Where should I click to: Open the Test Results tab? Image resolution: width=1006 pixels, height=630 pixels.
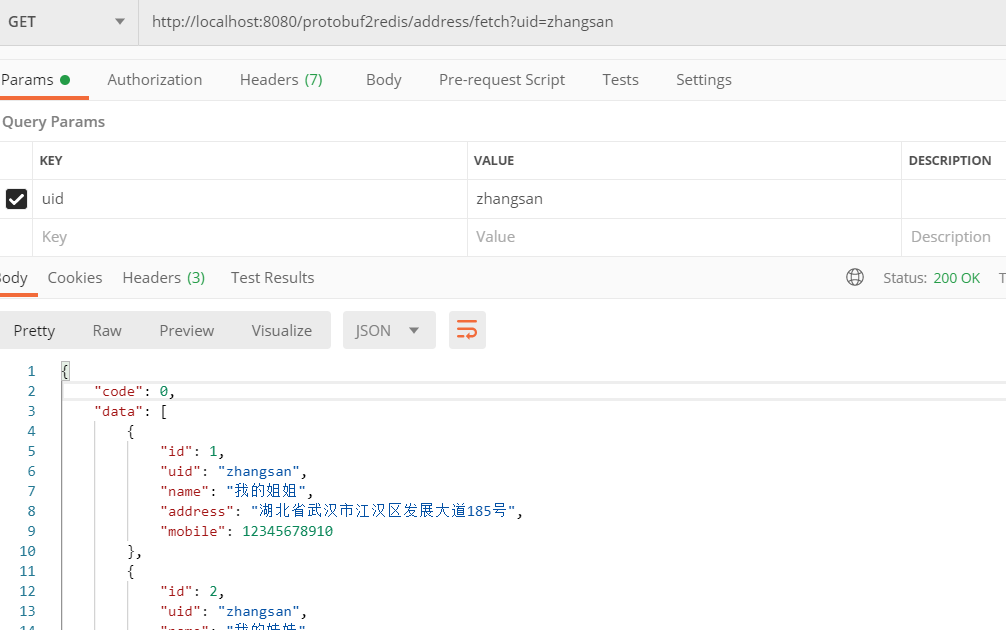tap(273, 278)
